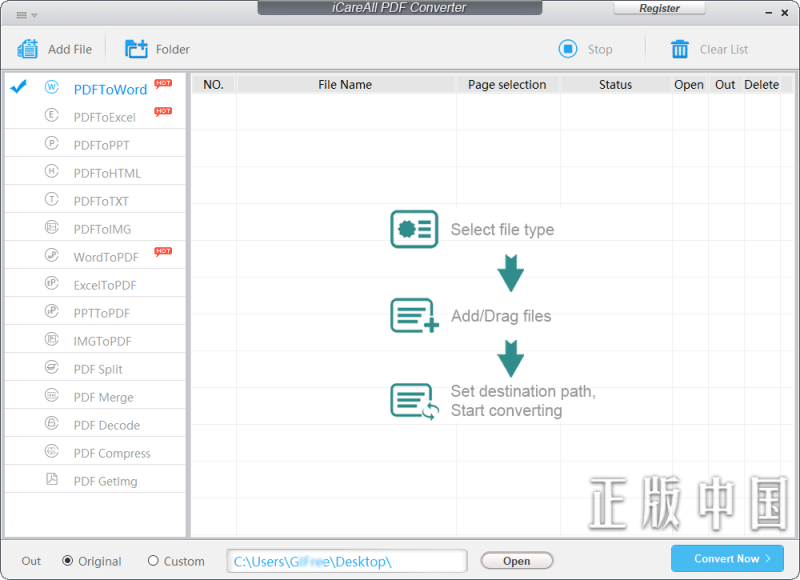Click the Add File label
This screenshot has height=580, width=800.
coord(70,49)
